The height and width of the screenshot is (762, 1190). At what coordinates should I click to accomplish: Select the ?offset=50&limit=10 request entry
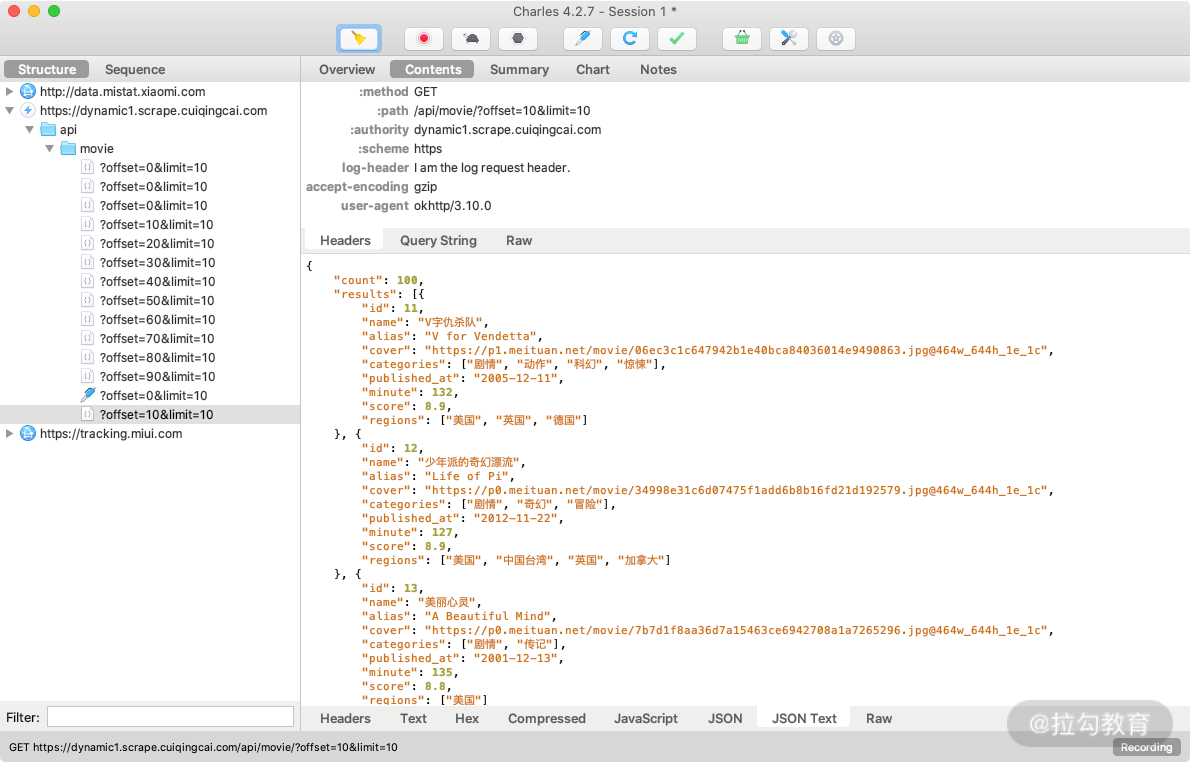click(x=157, y=301)
